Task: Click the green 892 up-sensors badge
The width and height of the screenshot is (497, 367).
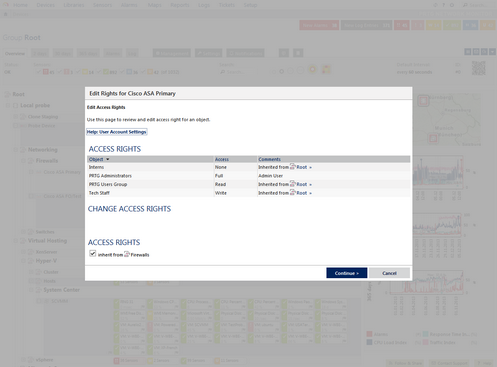Action: tap(452, 25)
